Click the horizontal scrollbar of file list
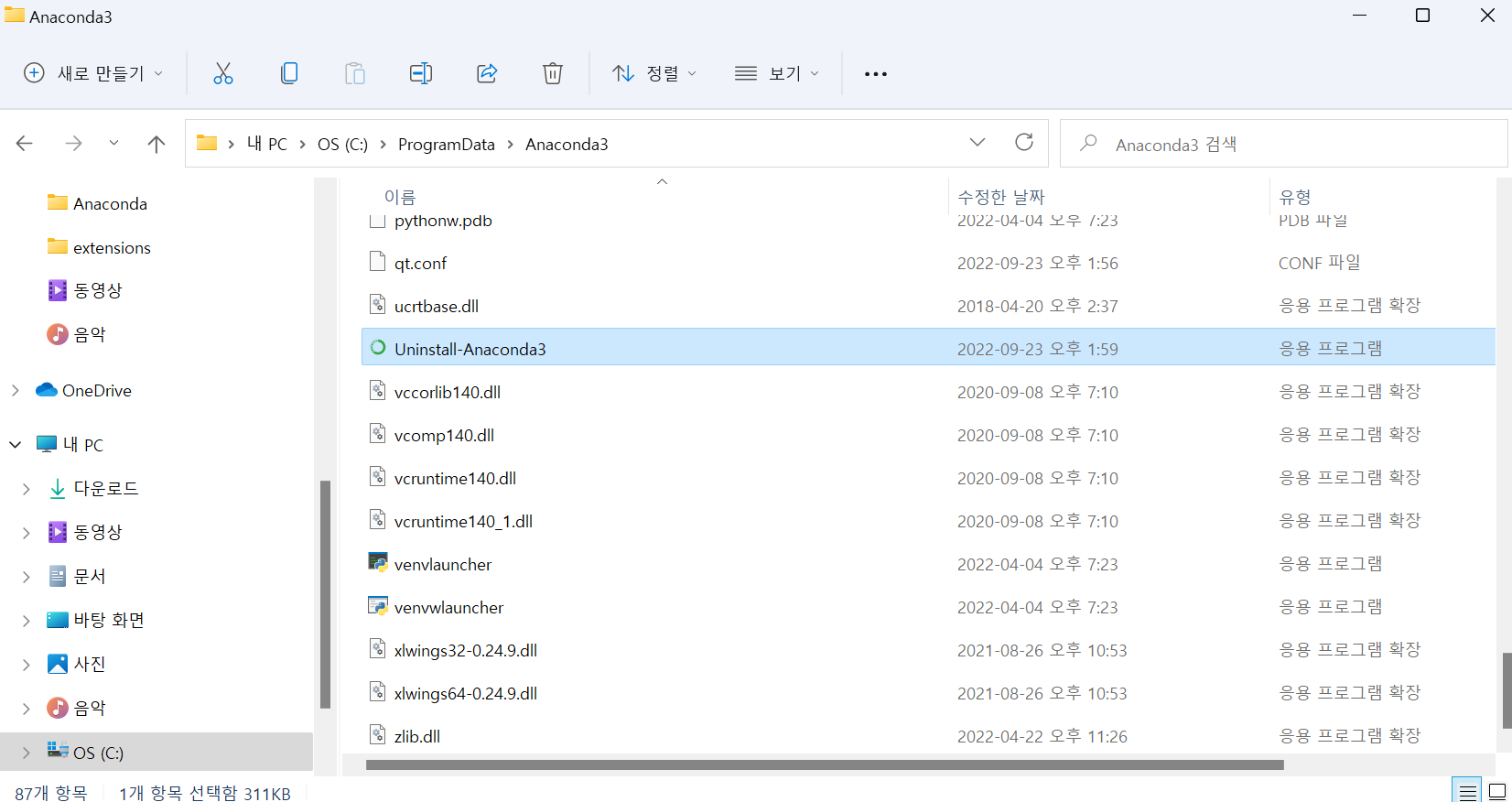Viewport: 1512px width, 802px height. coord(824,764)
